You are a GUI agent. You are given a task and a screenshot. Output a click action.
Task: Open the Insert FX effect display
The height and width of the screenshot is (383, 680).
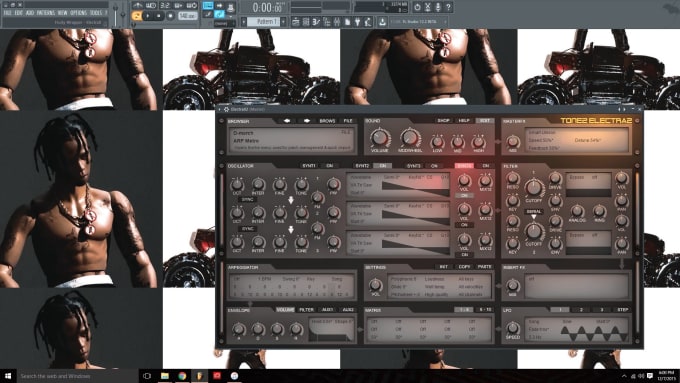[x=576, y=286]
